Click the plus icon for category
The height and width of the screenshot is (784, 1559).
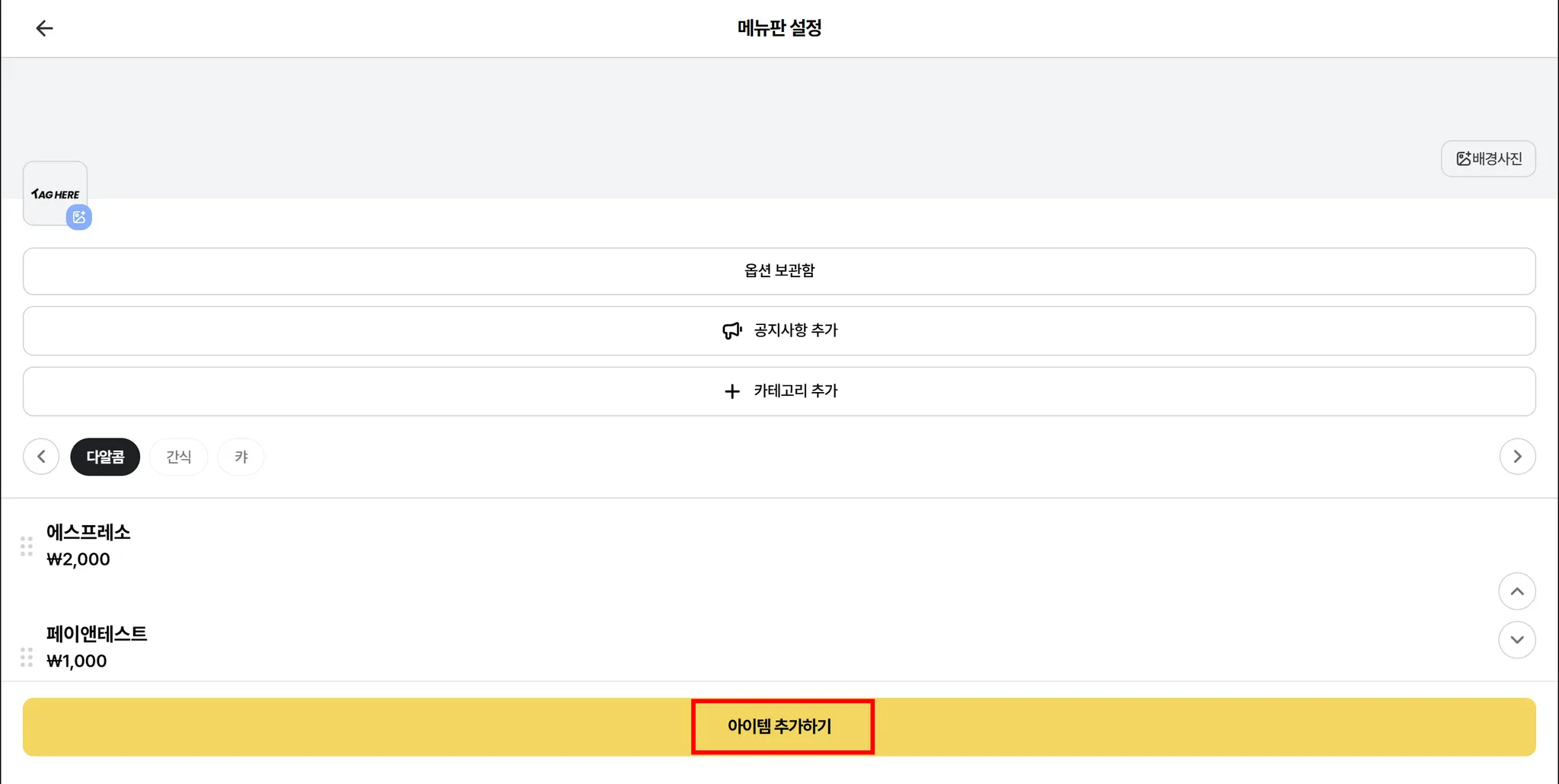click(732, 391)
